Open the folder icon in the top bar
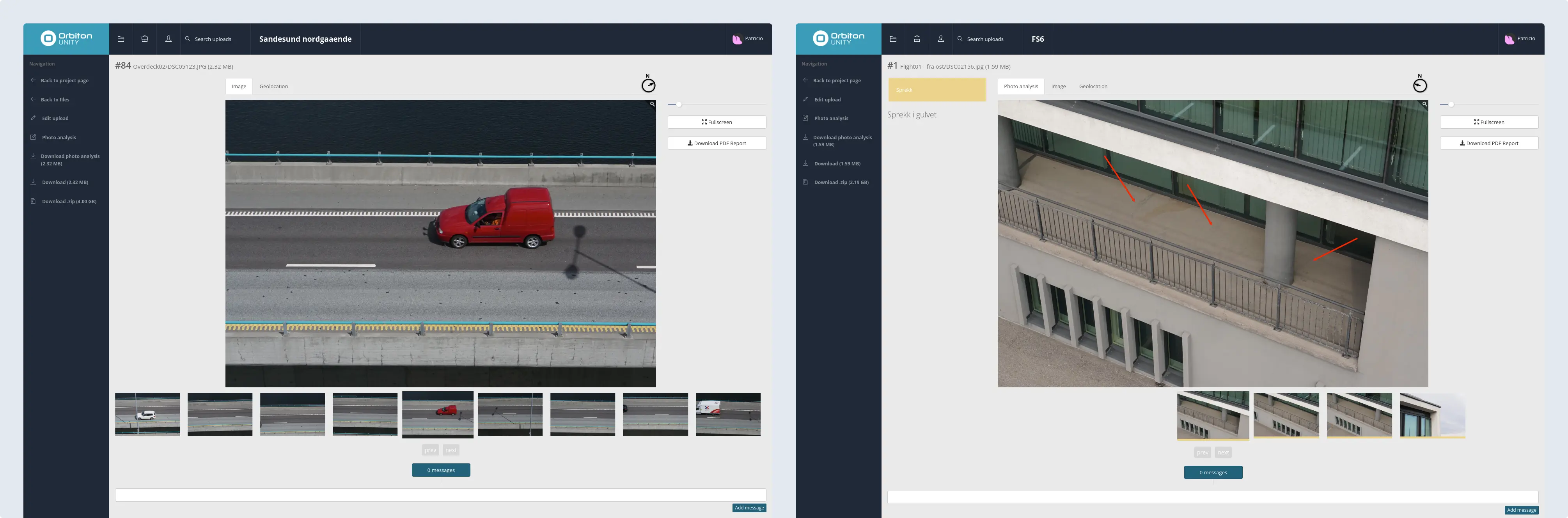 click(x=121, y=38)
